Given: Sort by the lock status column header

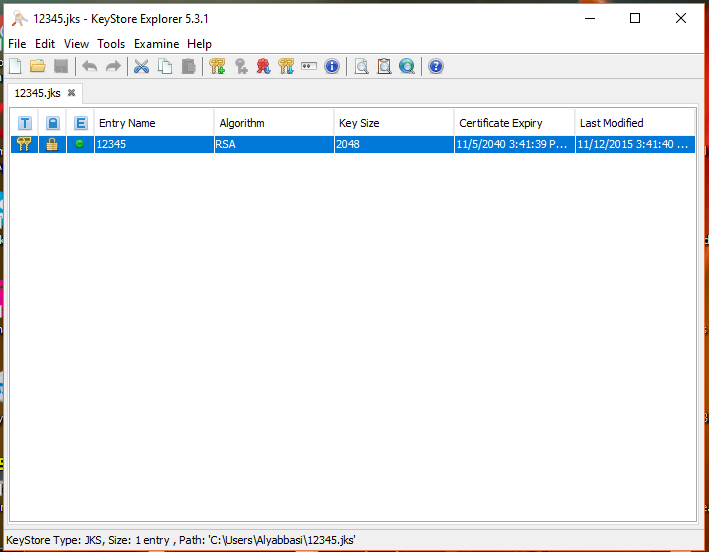Looking at the screenshot, I should 52,123.
